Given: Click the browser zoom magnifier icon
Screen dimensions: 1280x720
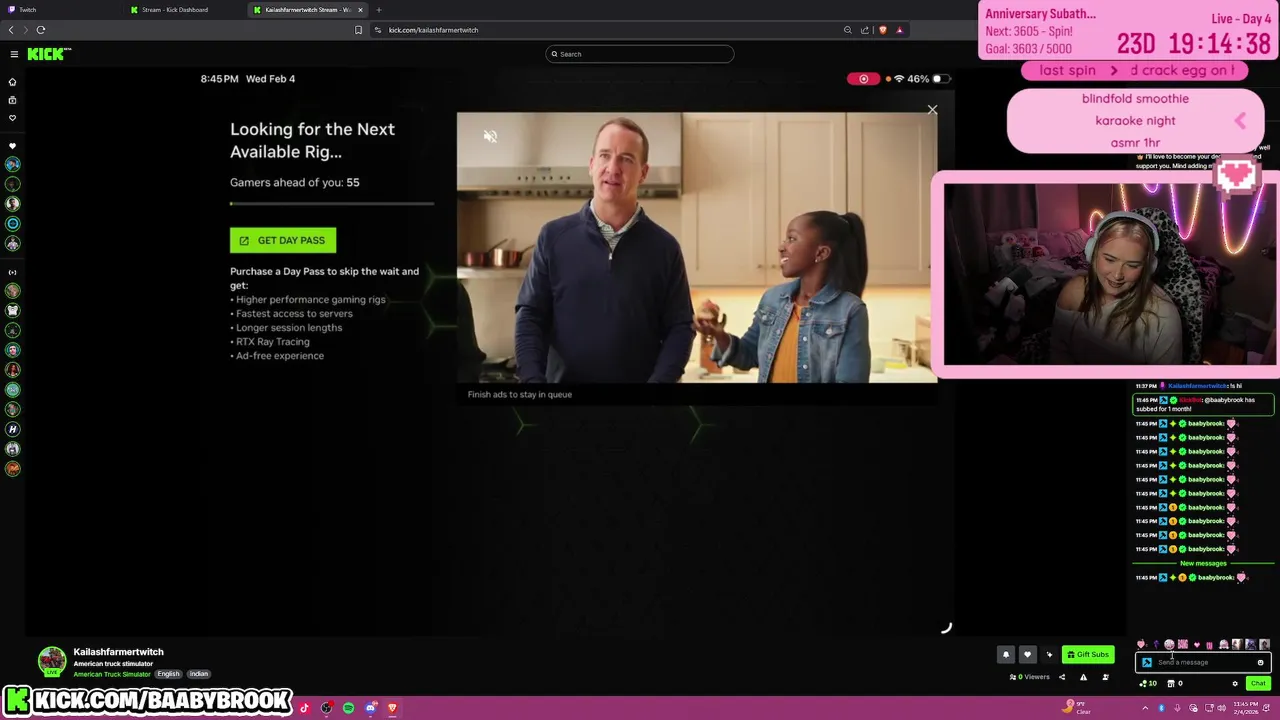Looking at the screenshot, I should point(848,30).
